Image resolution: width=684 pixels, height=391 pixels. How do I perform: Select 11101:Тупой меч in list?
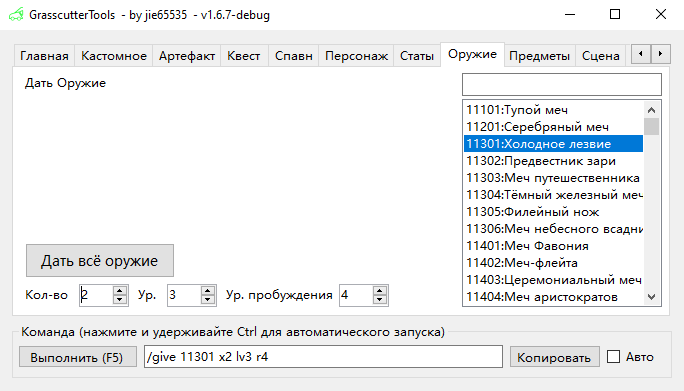[554, 110]
